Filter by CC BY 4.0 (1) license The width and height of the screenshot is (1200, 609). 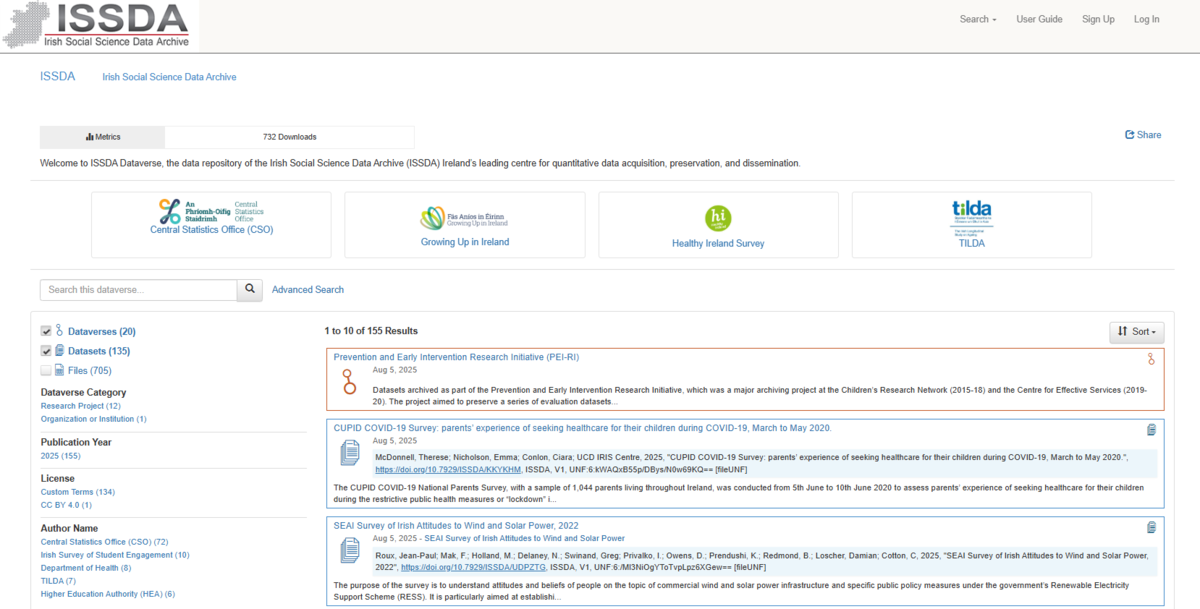66,505
